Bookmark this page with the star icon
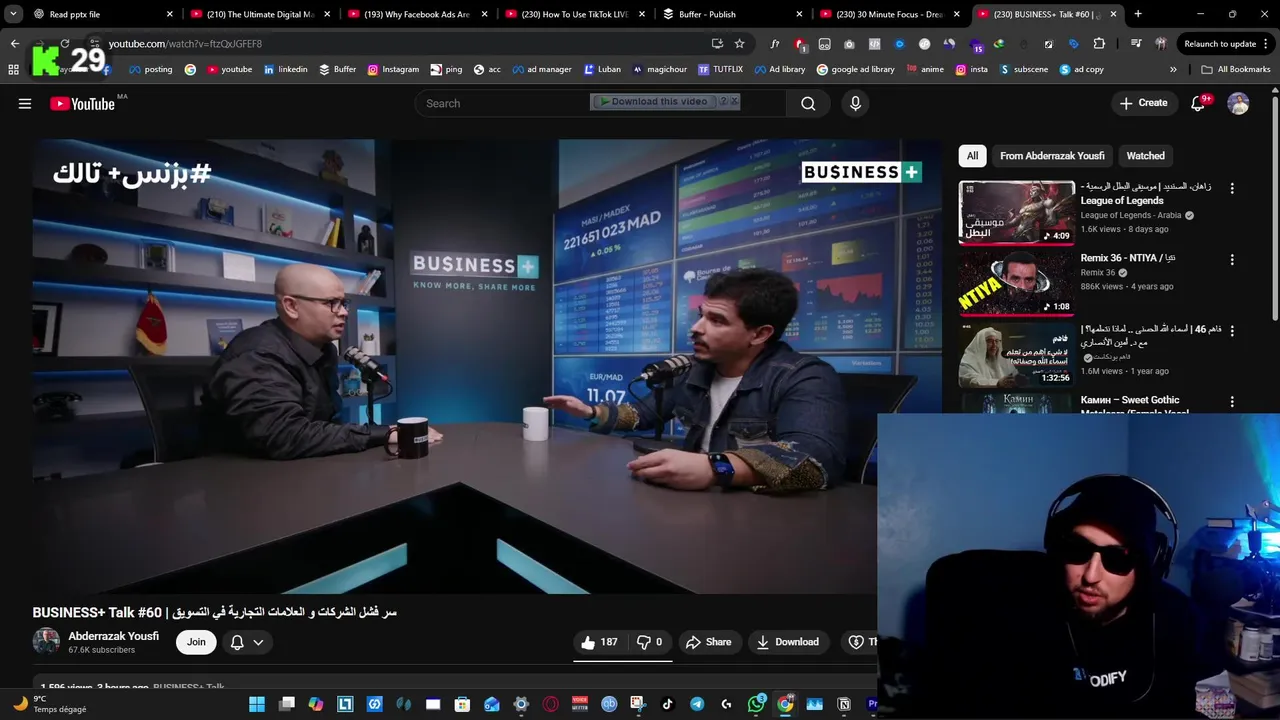Viewport: 1280px width, 720px height. (739, 44)
